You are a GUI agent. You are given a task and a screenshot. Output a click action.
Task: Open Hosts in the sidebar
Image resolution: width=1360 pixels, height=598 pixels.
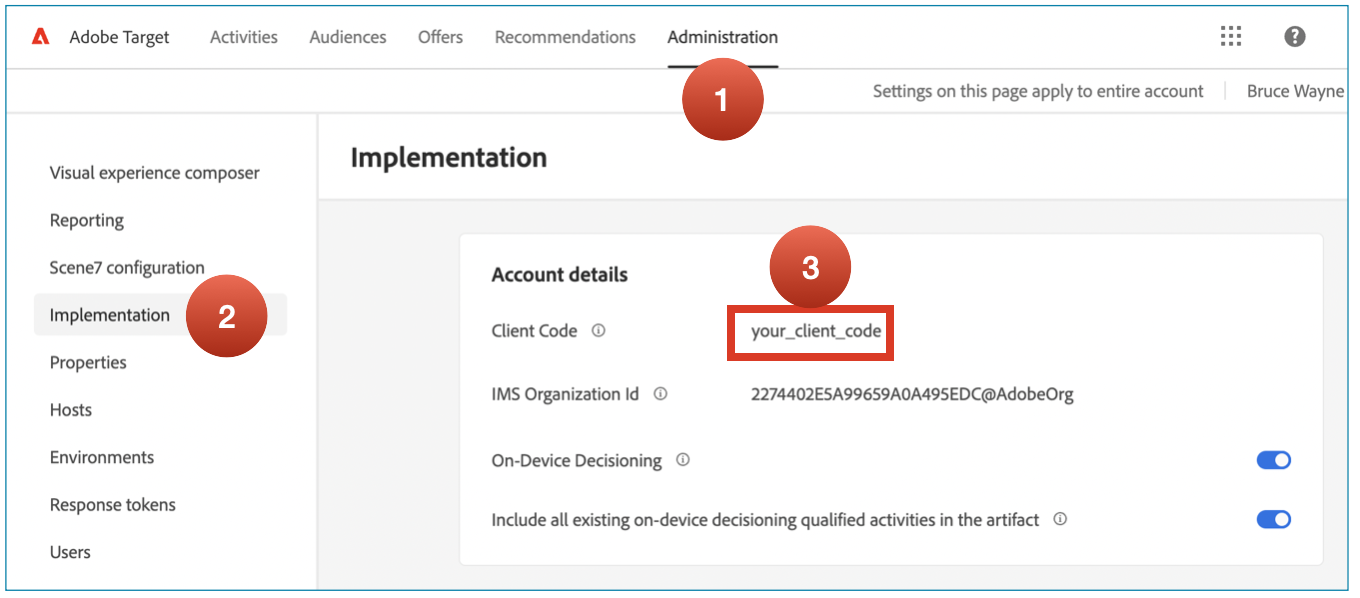71,410
